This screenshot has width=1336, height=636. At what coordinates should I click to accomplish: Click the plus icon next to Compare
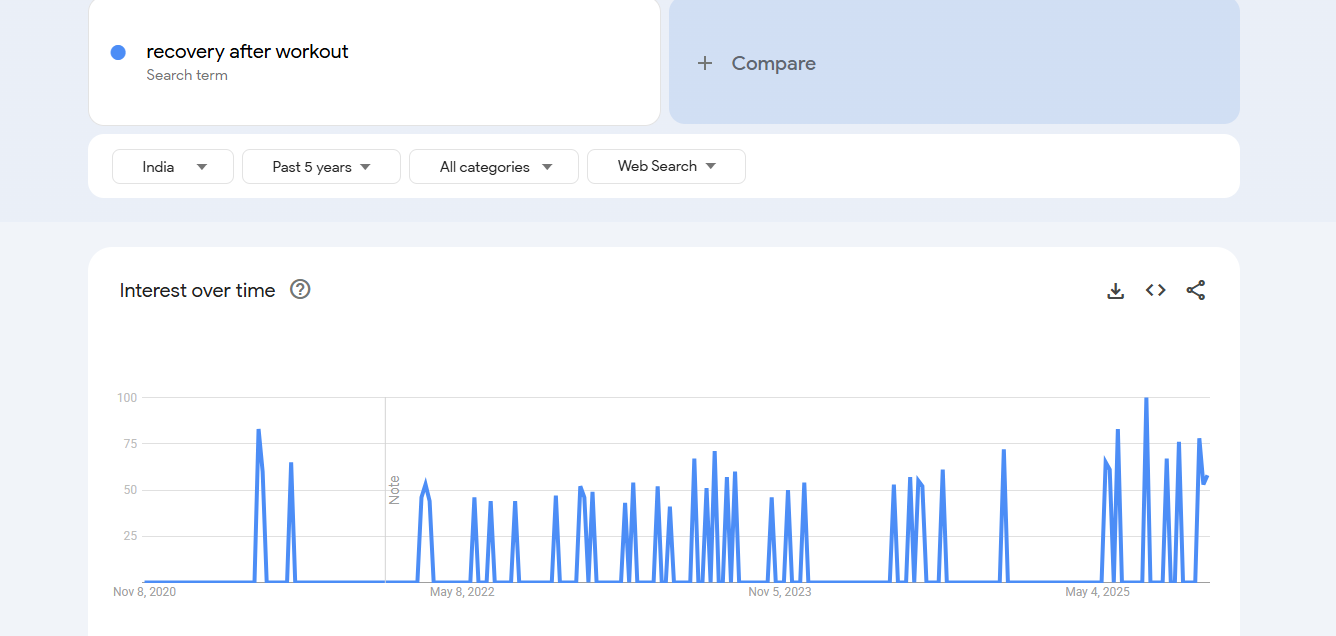[x=705, y=63]
